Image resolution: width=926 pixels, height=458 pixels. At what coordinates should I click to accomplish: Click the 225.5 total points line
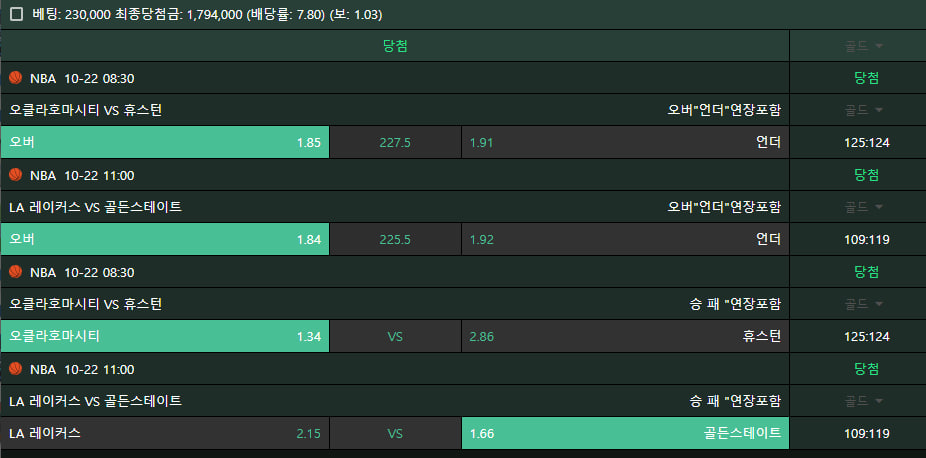(395, 240)
